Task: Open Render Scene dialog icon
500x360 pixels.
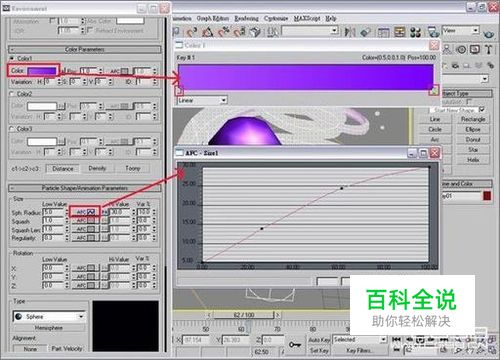Action: tap(433, 32)
